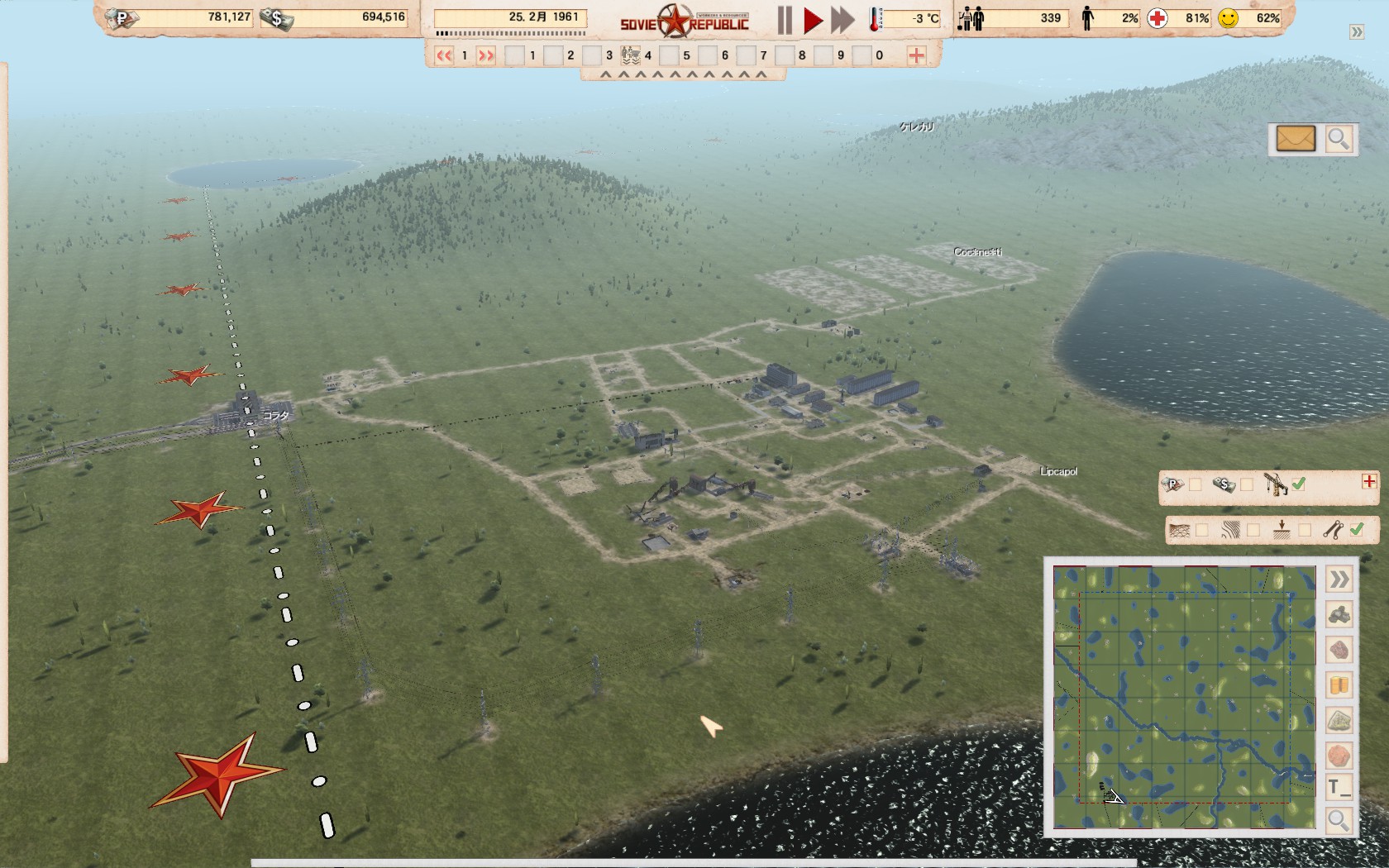This screenshot has height=868, width=1389.
Task: Show iron ore deposits on the minimap
Action: [1339, 650]
